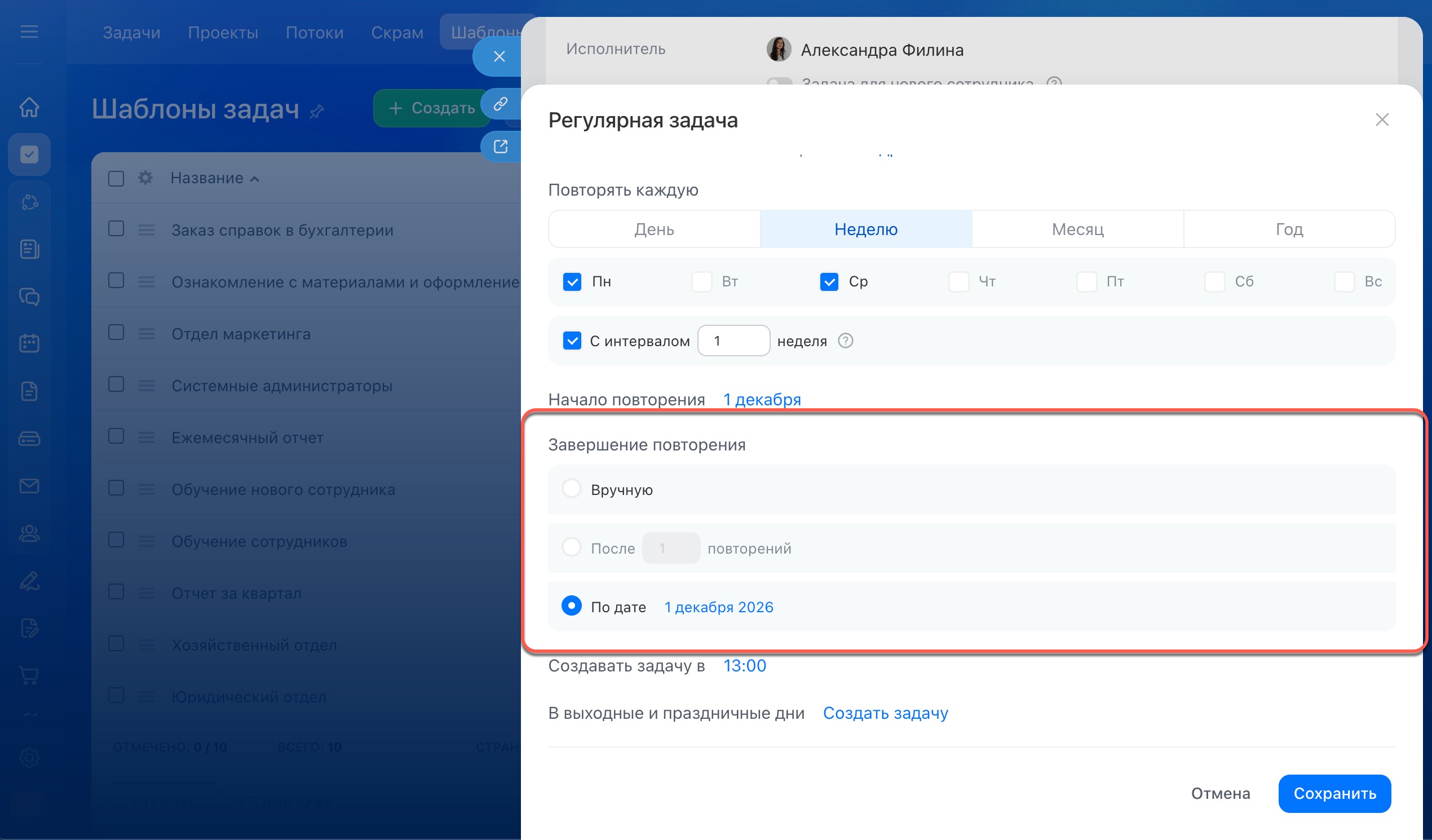
Task: Switch to the Месяц repeat tab
Action: tap(1077, 229)
